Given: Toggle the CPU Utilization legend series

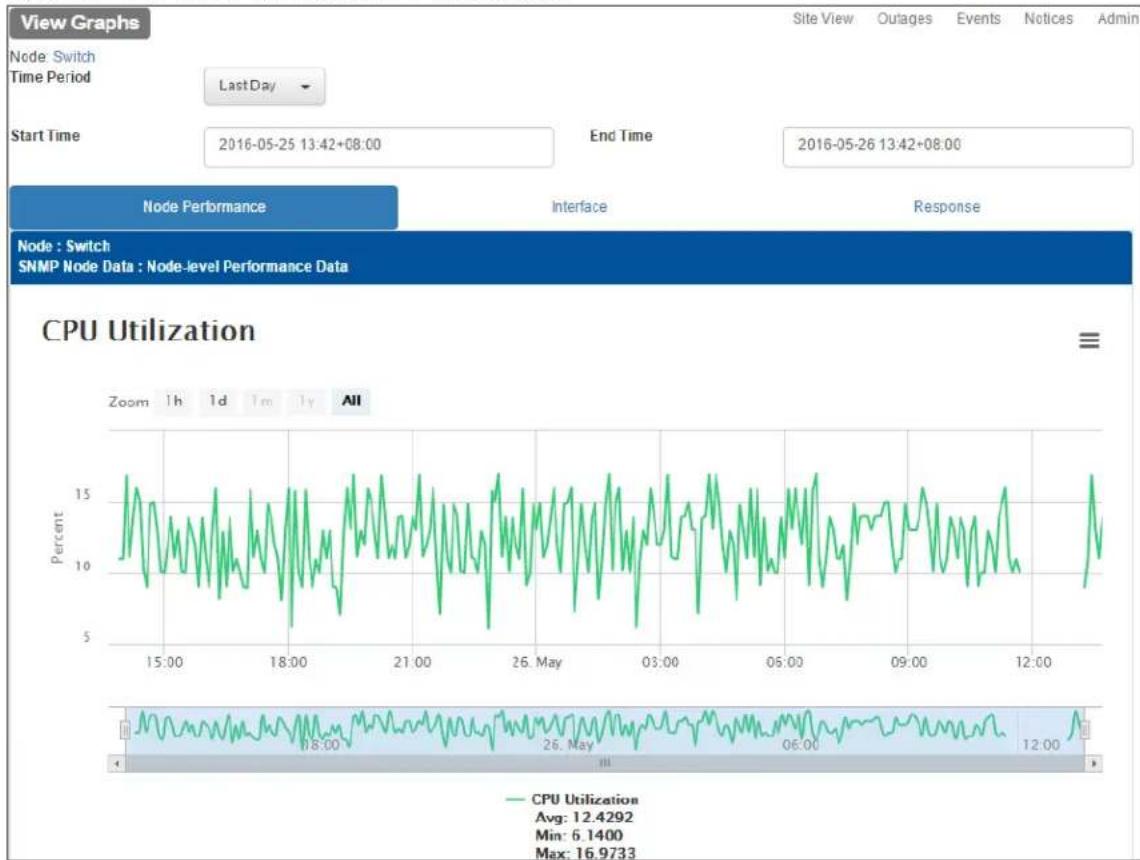Looking at the screenshot, I should (x=572, y=799).
